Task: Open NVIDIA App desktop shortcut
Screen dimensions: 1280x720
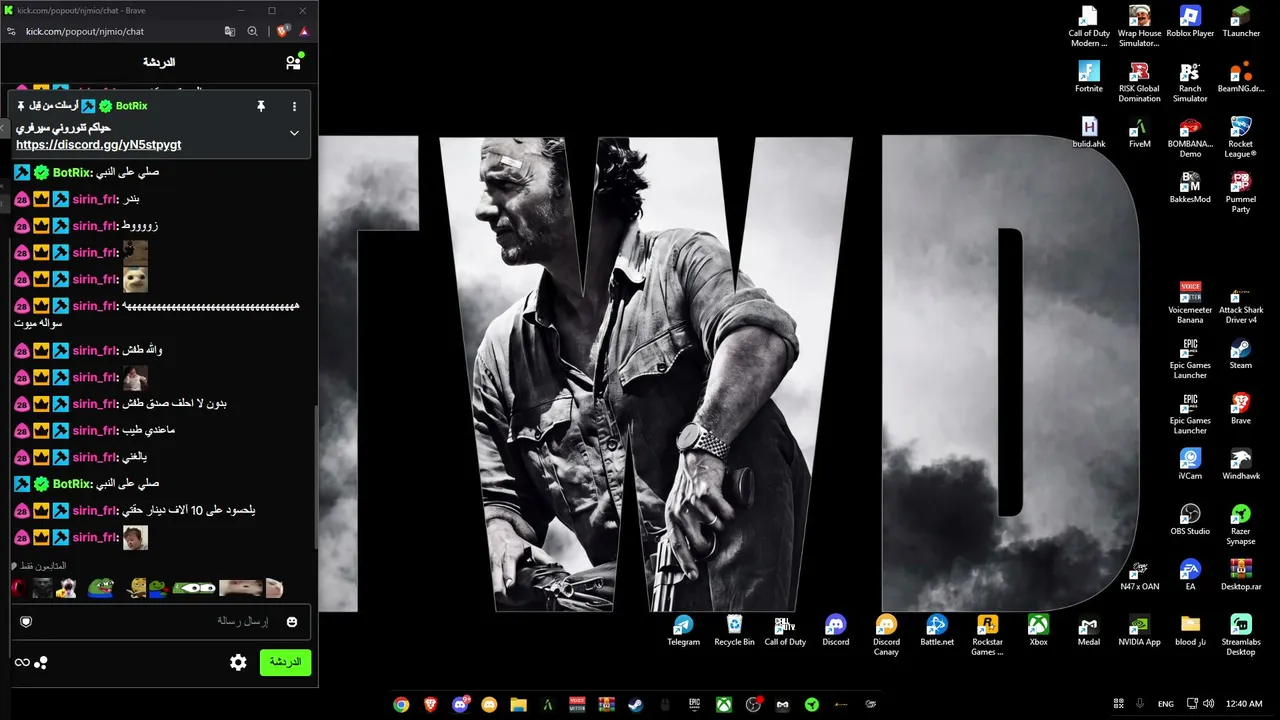Action: [1139, 630]
